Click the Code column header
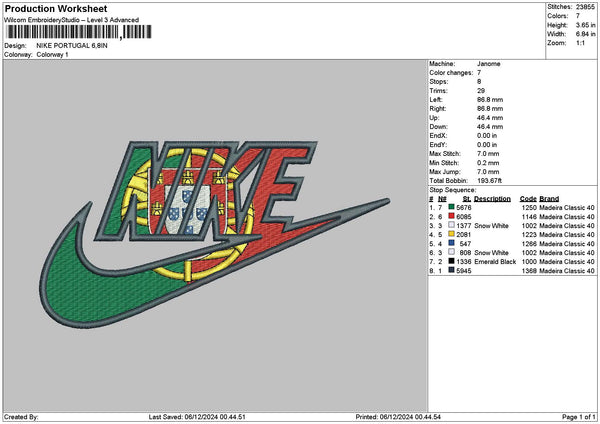The width and height of the screenshot is (600, 424). [528, 199]
